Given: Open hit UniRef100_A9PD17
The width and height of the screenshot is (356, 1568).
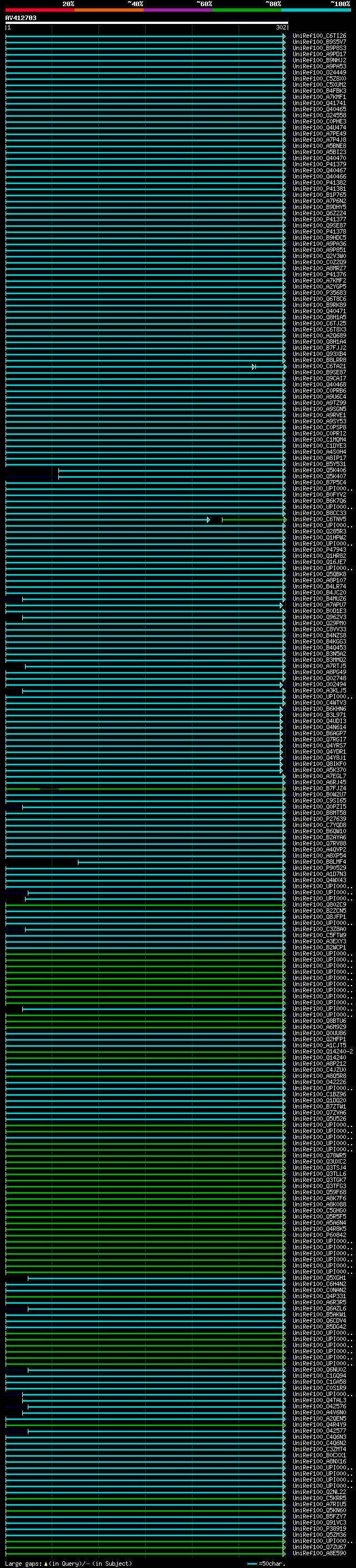Looking at the screenshot, I should pos(319,54).
